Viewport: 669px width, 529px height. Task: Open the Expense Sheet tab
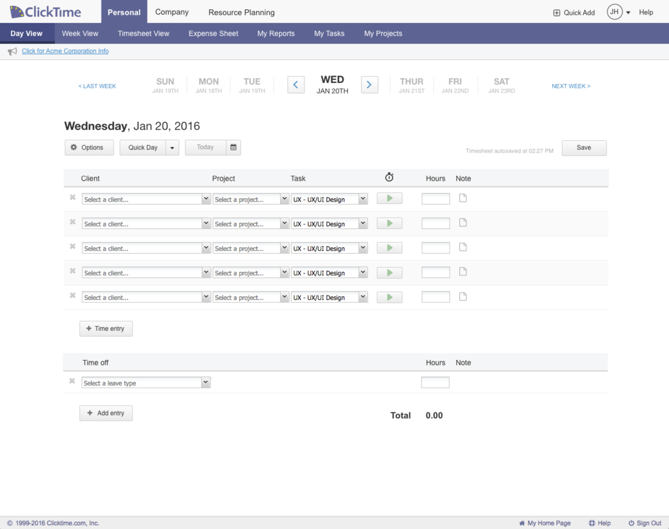click(213, 33)
